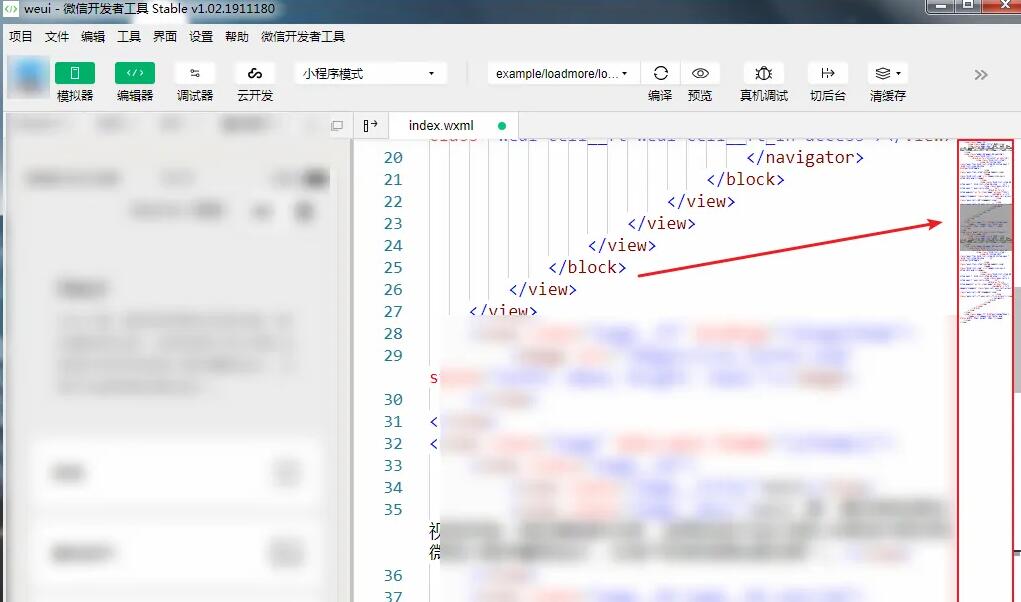1021x602 pixels.
Task: Click the </view> tag on line 22
Action: point(701,202)
